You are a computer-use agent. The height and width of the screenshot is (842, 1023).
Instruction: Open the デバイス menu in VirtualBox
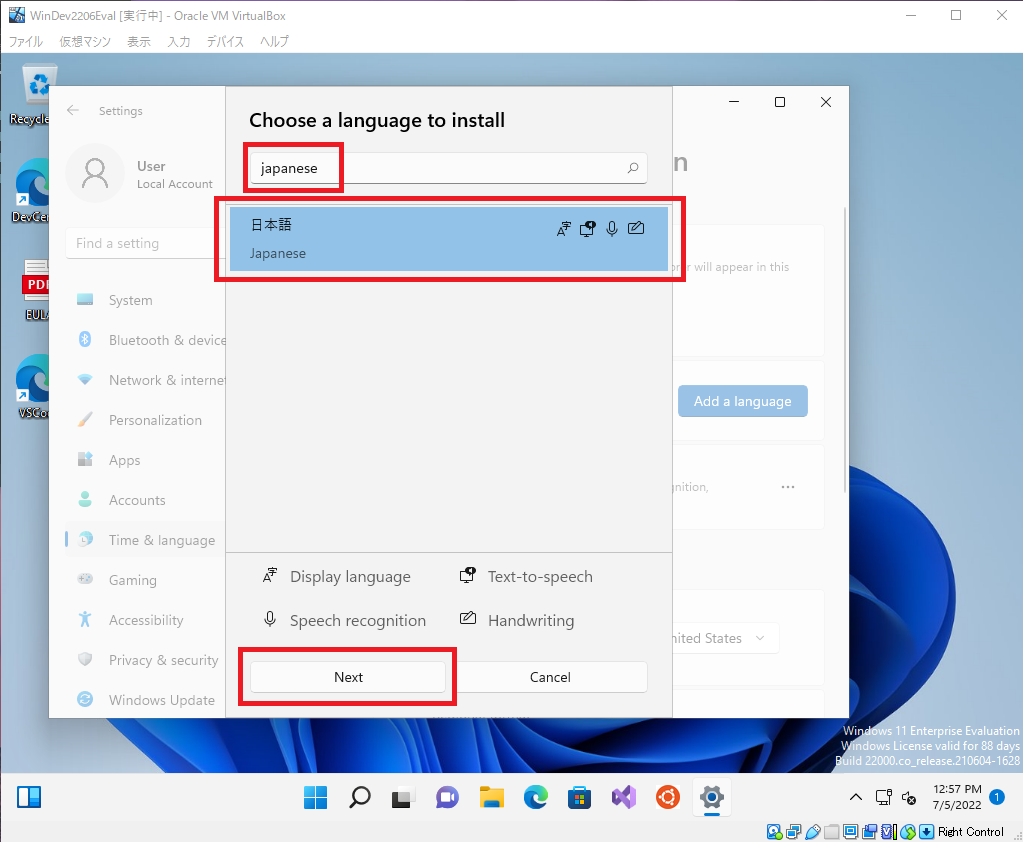225,41
